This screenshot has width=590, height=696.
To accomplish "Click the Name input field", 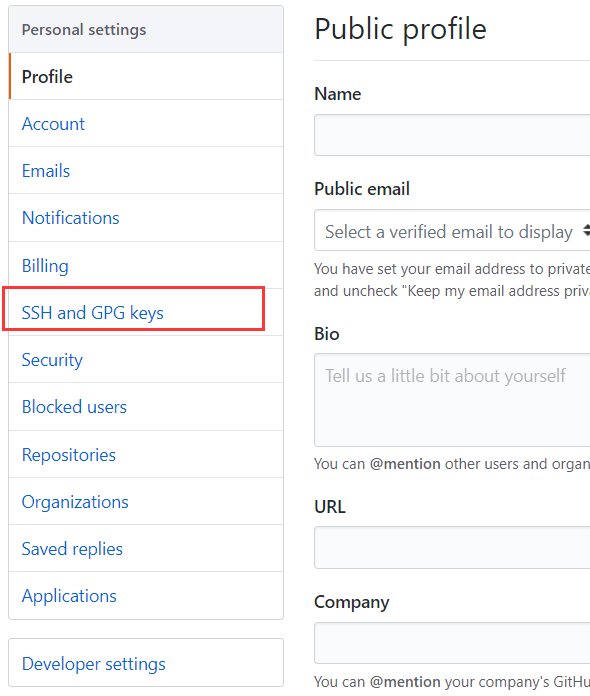I will pos(452,135).
